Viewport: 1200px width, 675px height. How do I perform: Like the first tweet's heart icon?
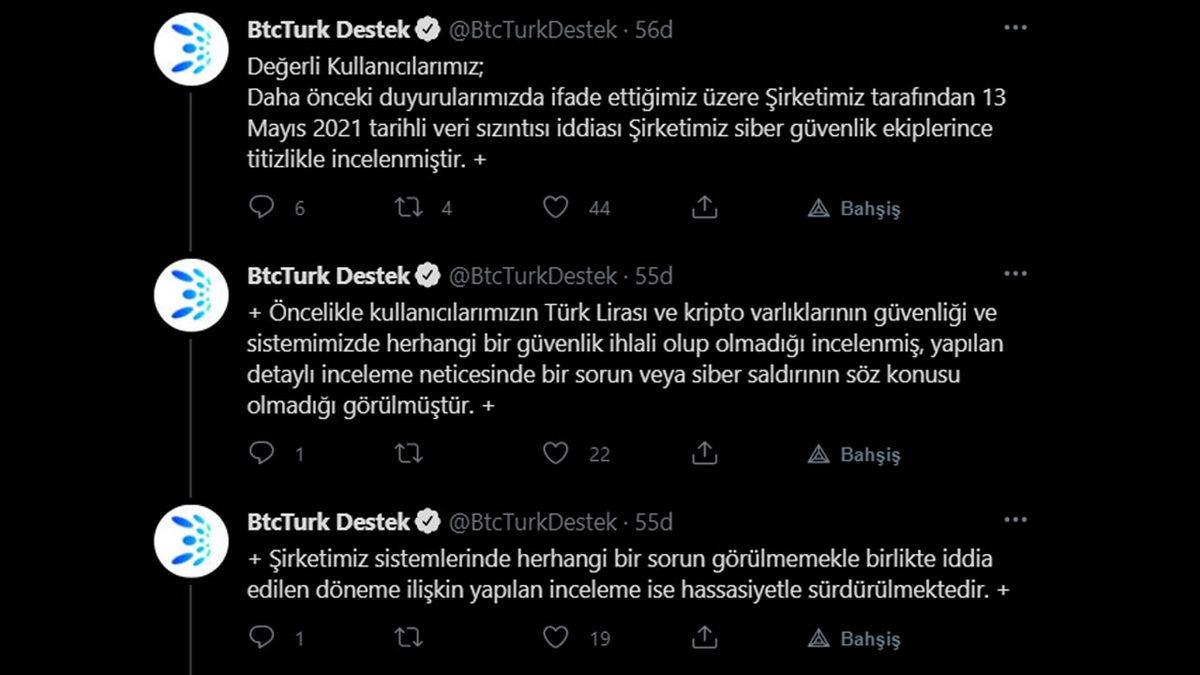click(555, 205)
